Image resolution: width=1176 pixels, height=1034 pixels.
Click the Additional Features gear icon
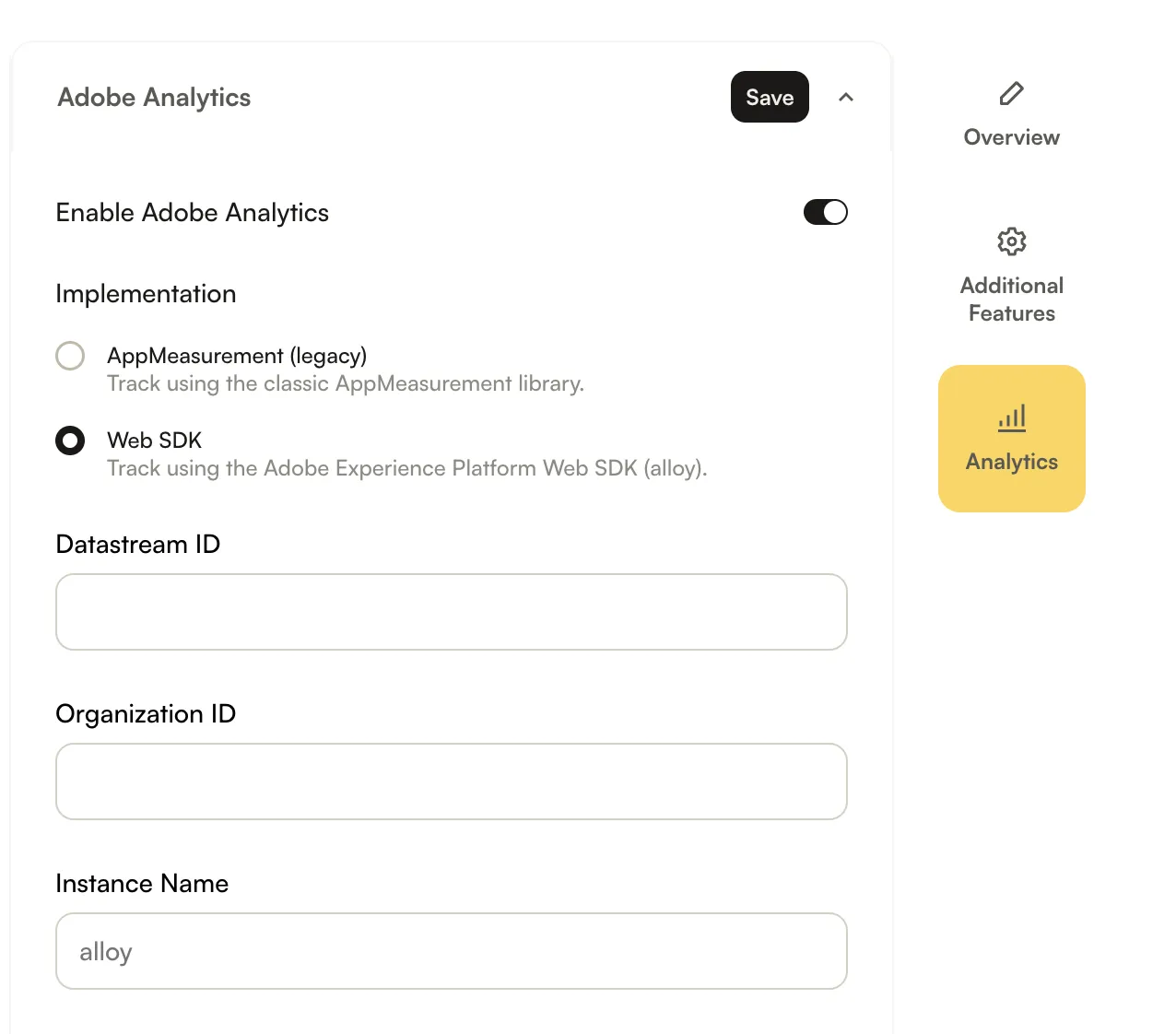coord(1011,241)
